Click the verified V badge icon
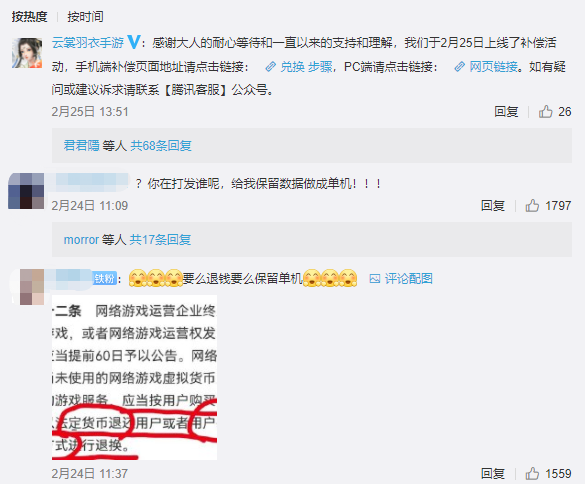Viewport: 585px width, 484px height. tap(134, 42)
